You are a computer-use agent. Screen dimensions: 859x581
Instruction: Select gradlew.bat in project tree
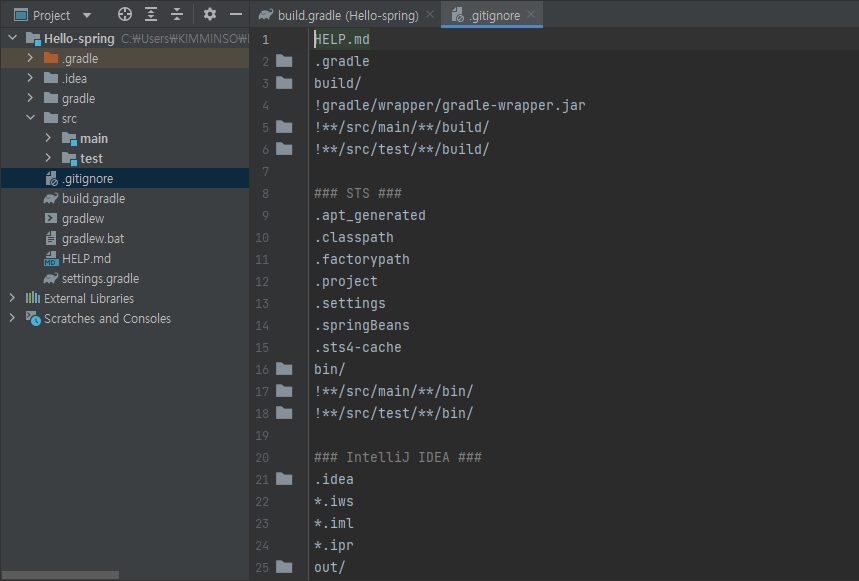(x=93, y=239)
